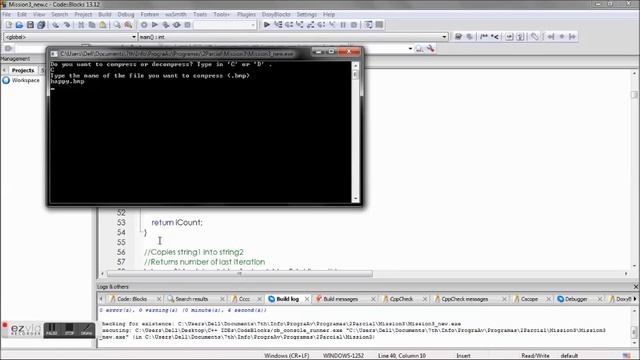Switch to the Cscope tab
Image resolution: width=640 pixels, height=360 pixels.
click(x=529, y=299)
